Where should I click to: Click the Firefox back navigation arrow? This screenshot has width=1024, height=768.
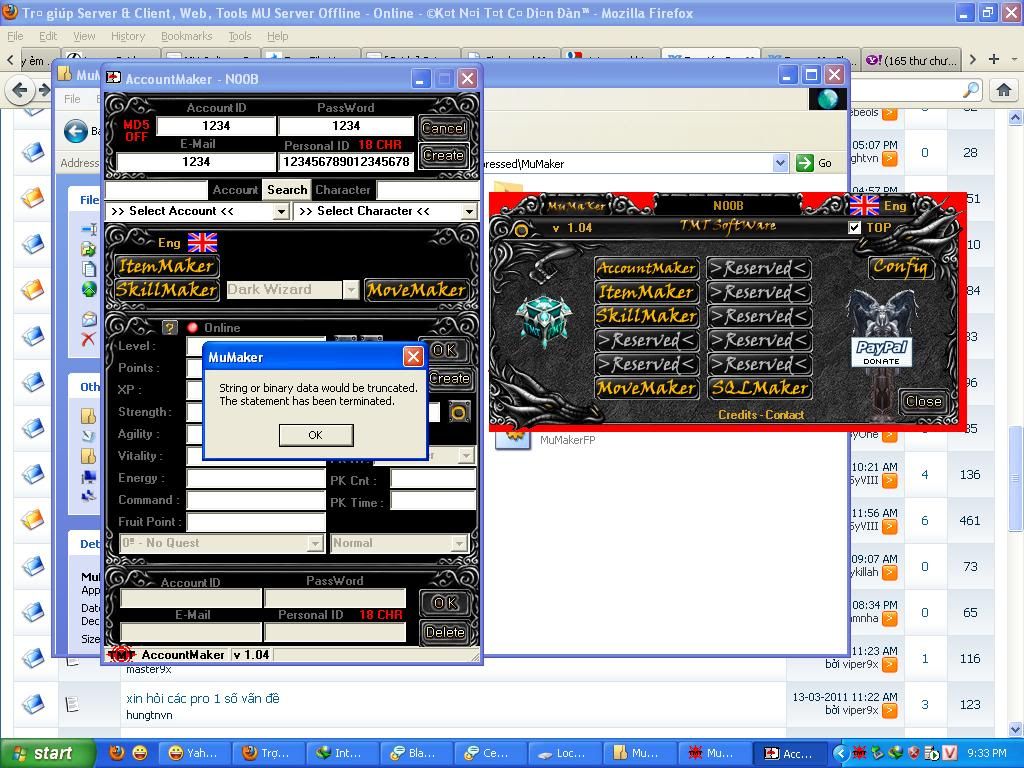20,89
